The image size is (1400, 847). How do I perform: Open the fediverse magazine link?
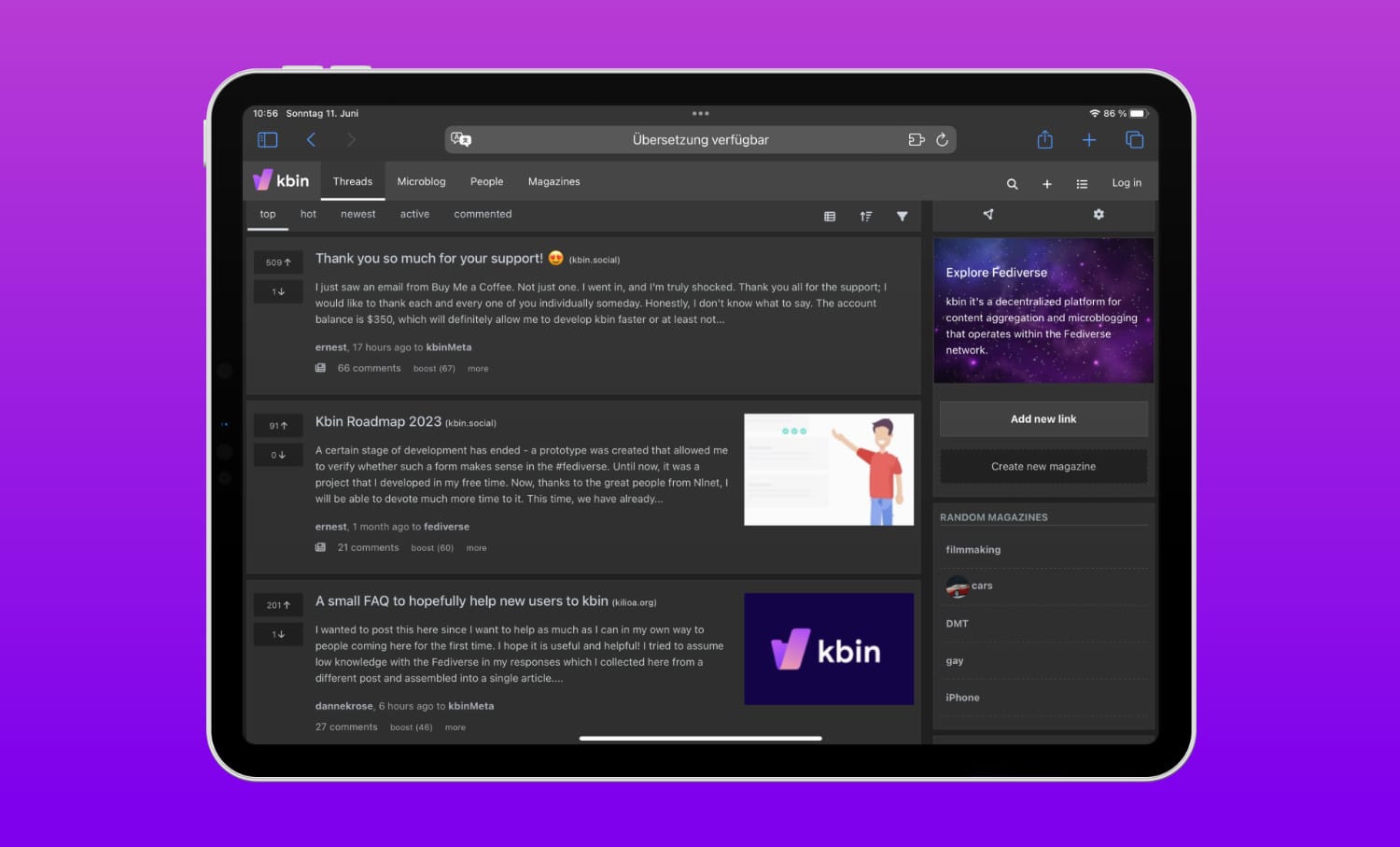(446, 527)
